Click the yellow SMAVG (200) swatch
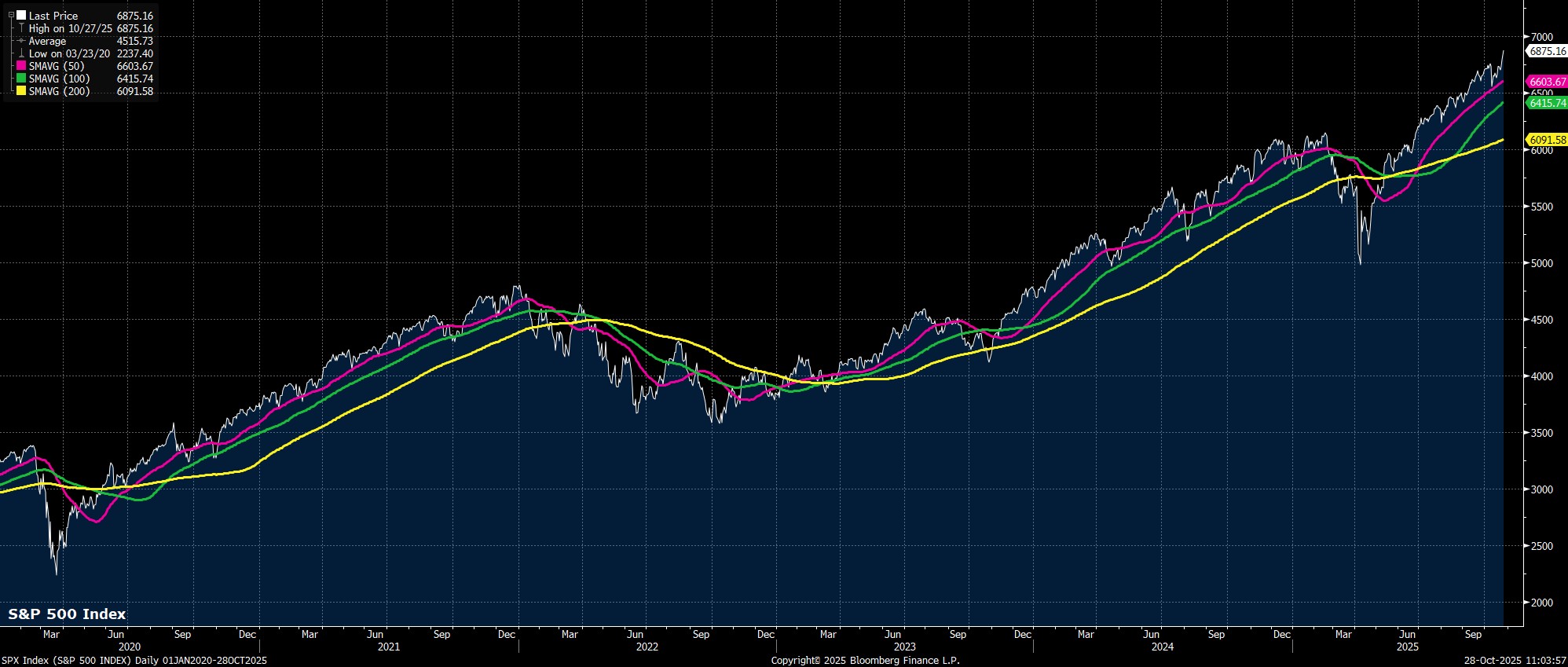The height and width of the screenshot is (667, 1568). [21, 91]
